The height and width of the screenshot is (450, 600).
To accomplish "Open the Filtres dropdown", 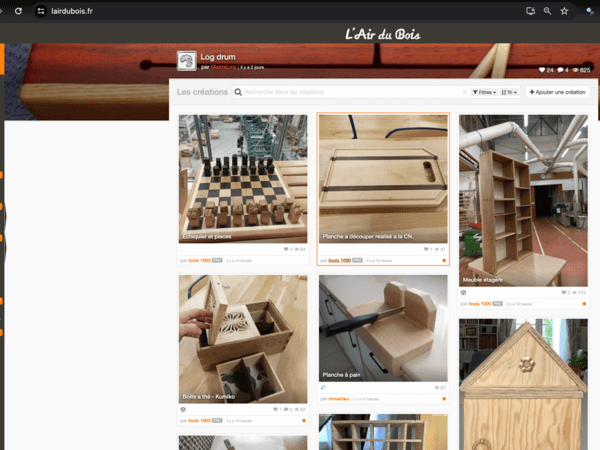I will point(483,92).
